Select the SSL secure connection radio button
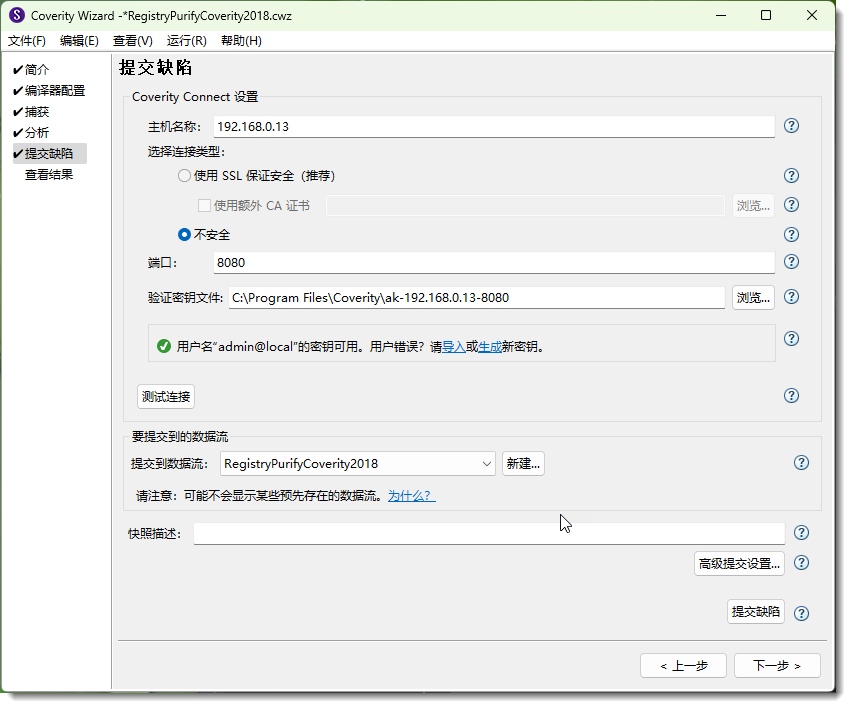The width and height of the screenshot is (851, 708). (185, 176)
